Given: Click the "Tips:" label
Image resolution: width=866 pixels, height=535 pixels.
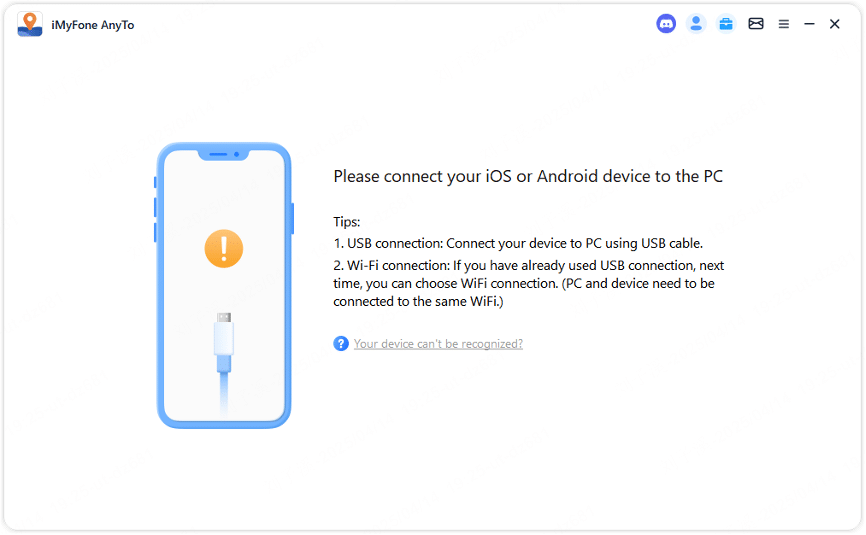Looking at the screenshot, I should pos(347,222).
